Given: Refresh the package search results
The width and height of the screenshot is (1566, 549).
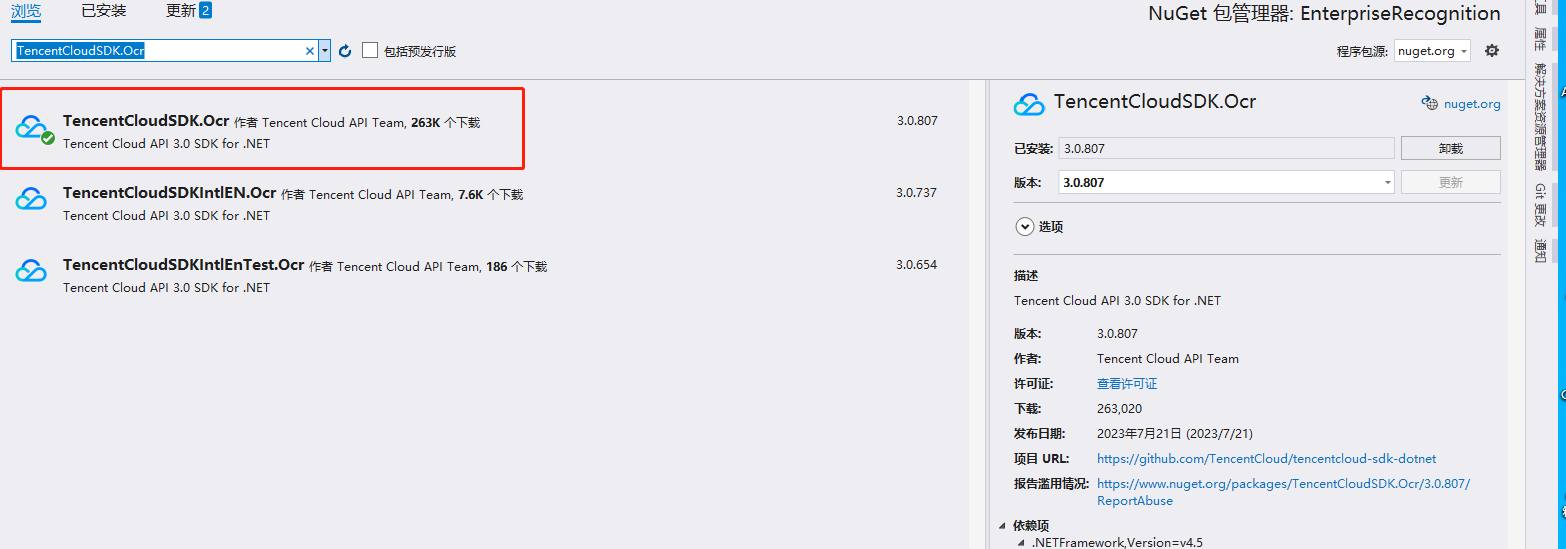Looking at the screenshot, I should click(345, 51).
